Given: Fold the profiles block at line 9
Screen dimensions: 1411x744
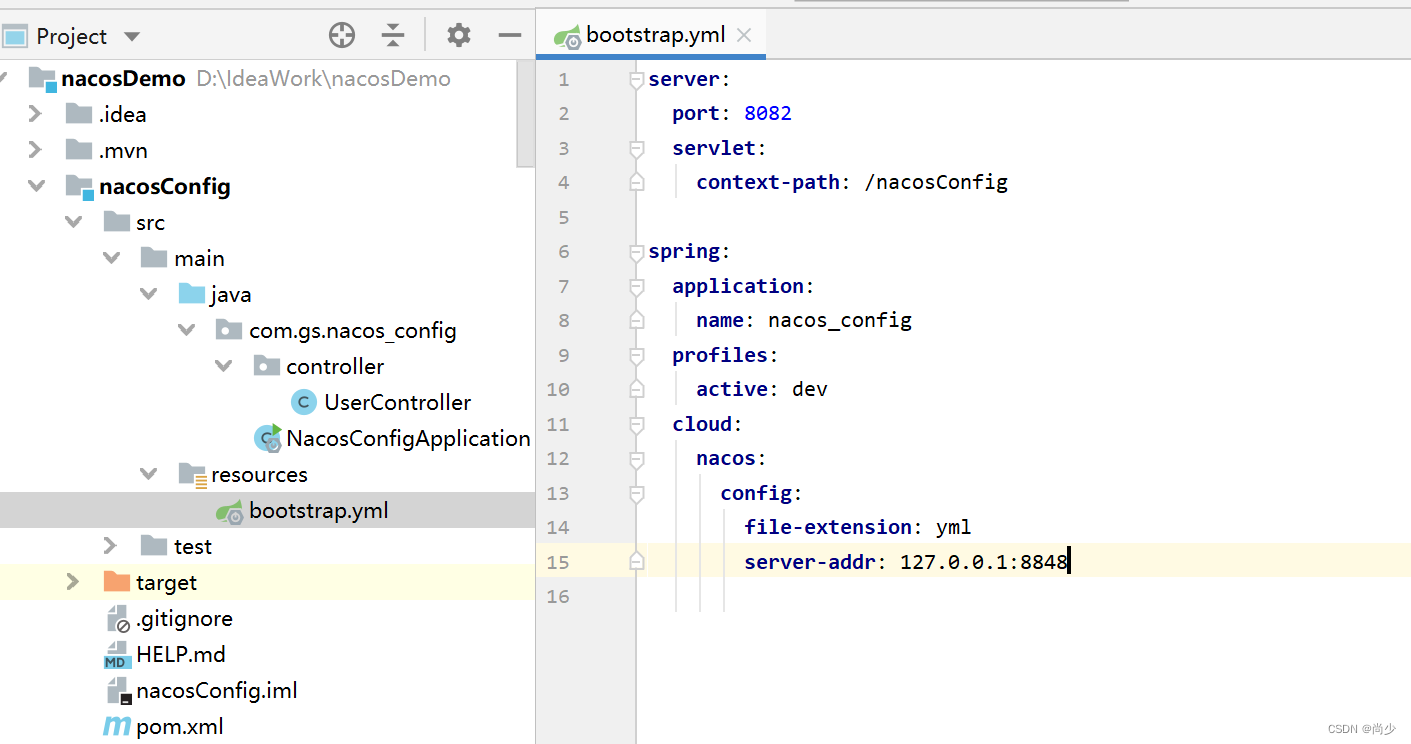Looking at the screenshot, I should [x=636, y=356].
